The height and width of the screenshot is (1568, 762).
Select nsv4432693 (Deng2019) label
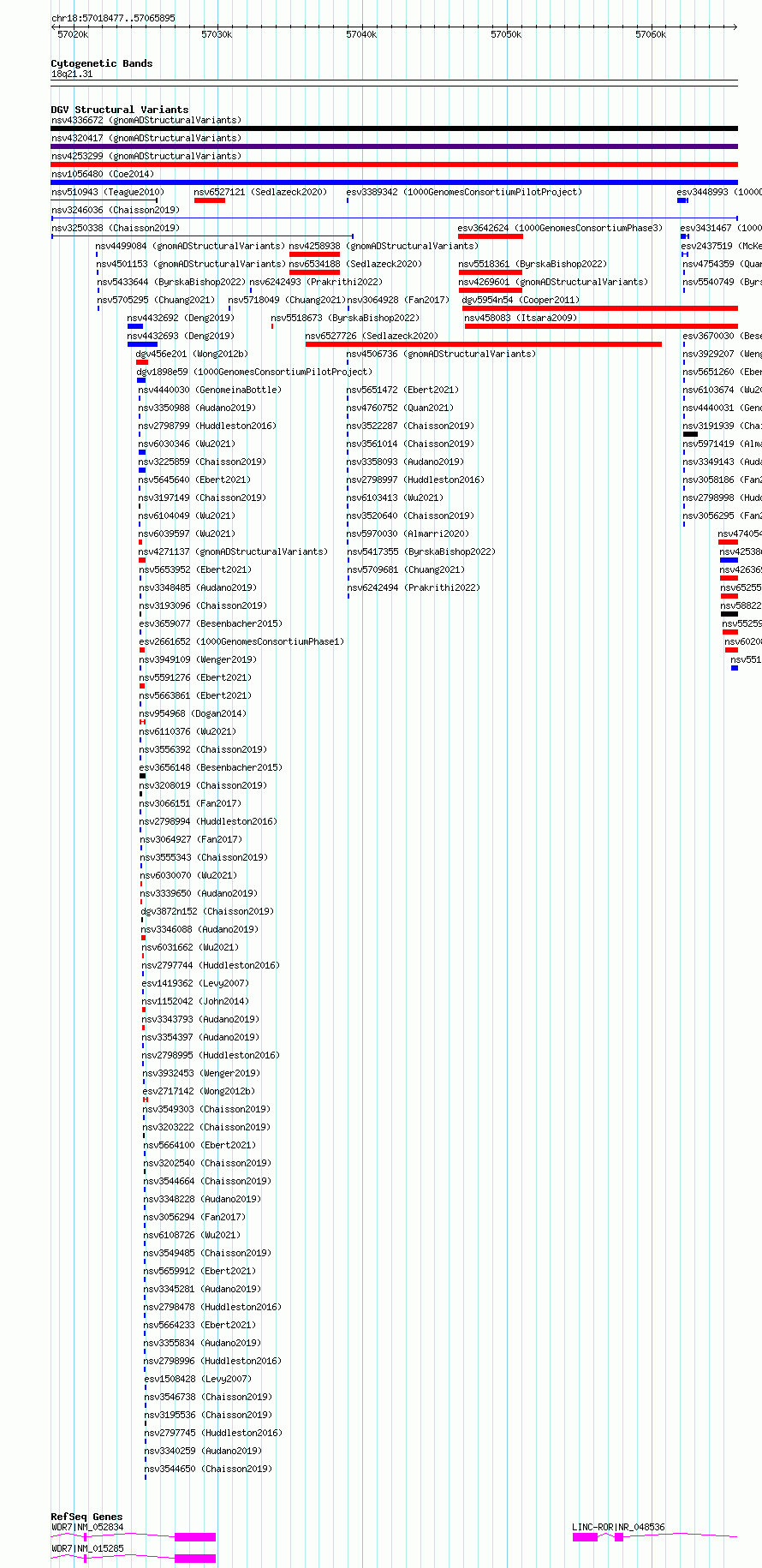tap(181, 336)
